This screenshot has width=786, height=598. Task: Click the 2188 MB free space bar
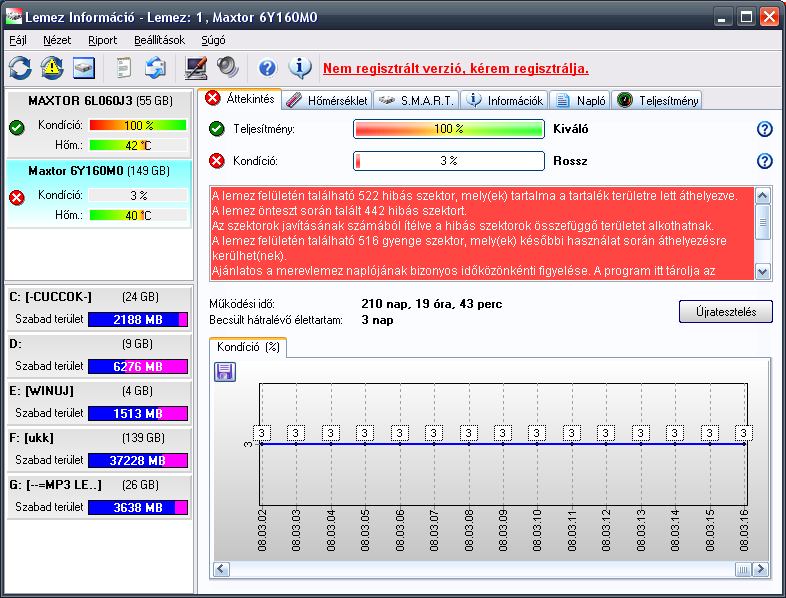pyautogui.click(x=138, y=319)
